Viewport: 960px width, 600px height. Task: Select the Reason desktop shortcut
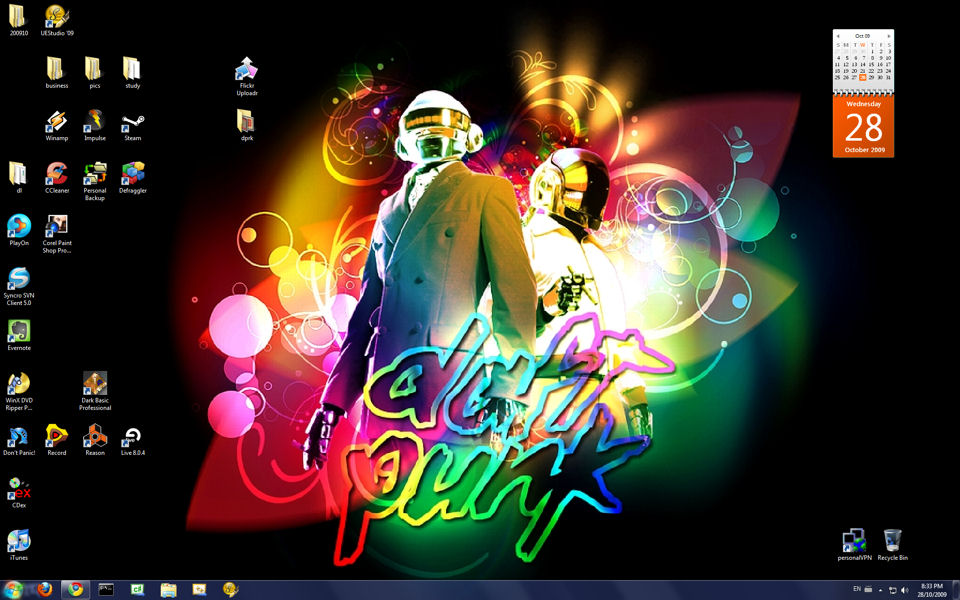pyautogui.click(x=94, y=440)
